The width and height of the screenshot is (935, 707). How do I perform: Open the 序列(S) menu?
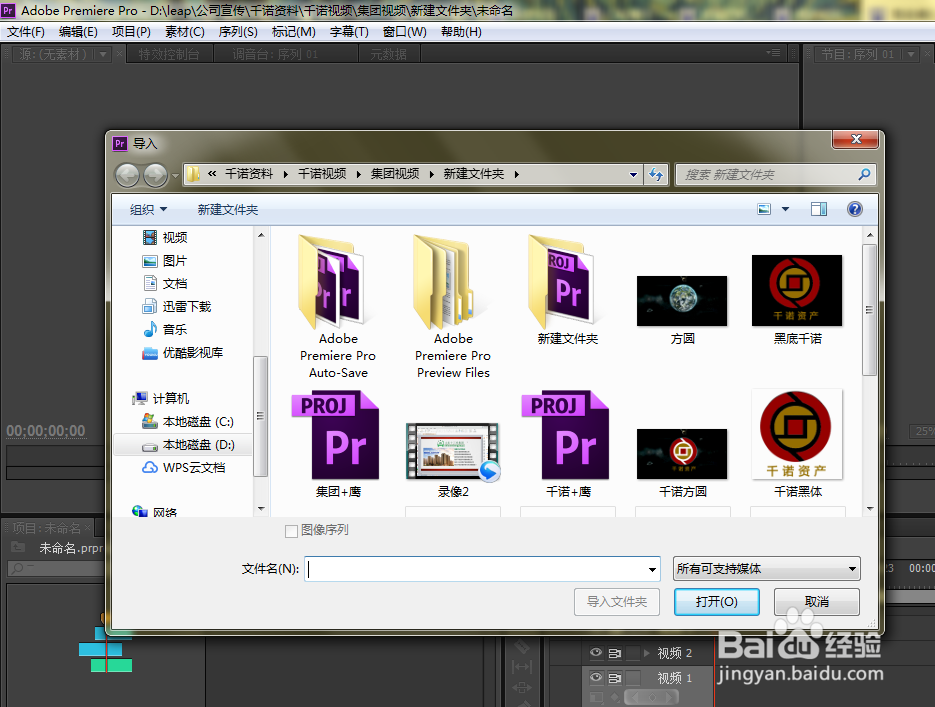coord(238,32)
